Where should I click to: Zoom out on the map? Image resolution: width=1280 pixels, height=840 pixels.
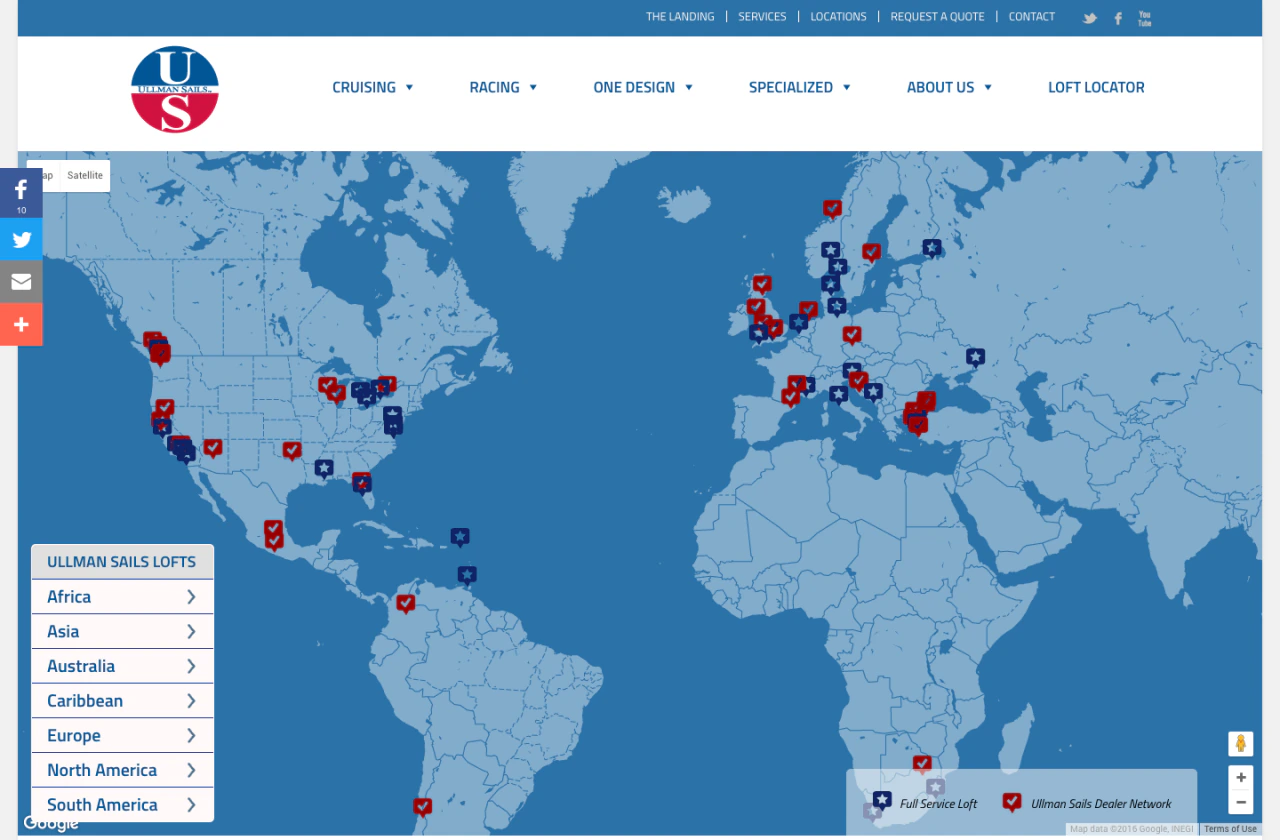click(1241, 802)
